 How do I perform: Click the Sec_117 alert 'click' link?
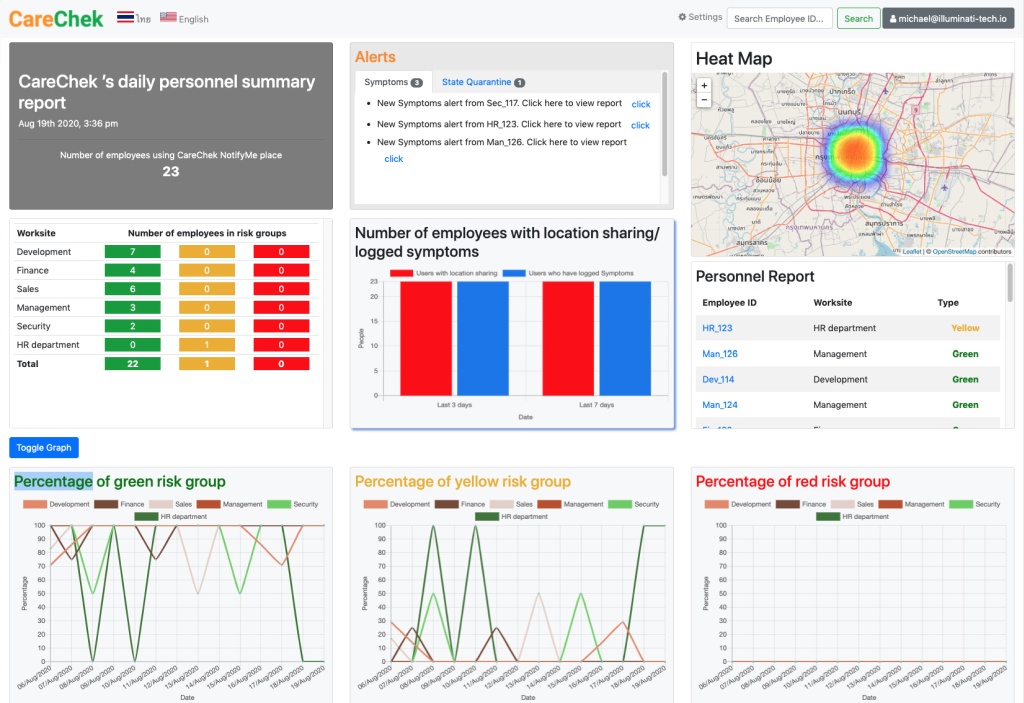[x=641, y=104]
